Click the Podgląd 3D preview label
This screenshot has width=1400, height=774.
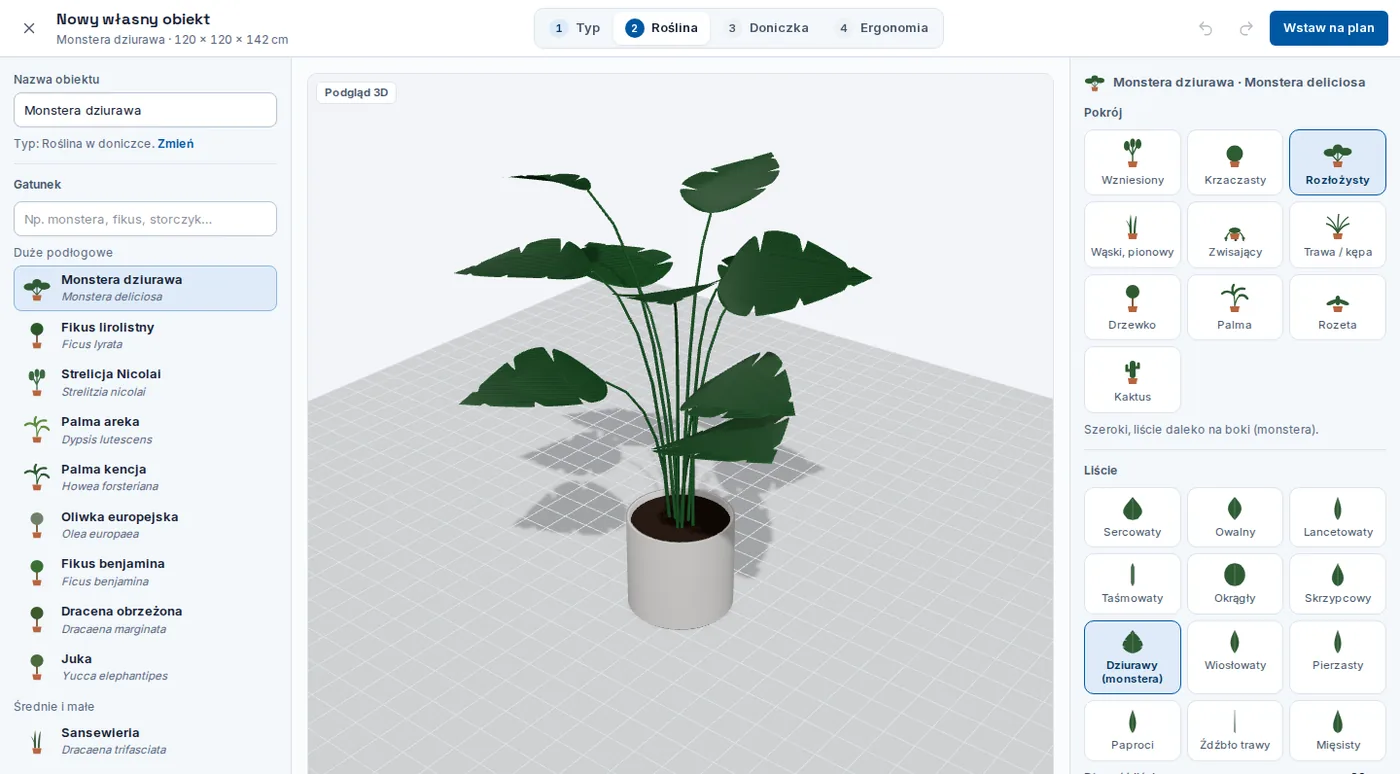pyautogui.click(x=356, y=93)
